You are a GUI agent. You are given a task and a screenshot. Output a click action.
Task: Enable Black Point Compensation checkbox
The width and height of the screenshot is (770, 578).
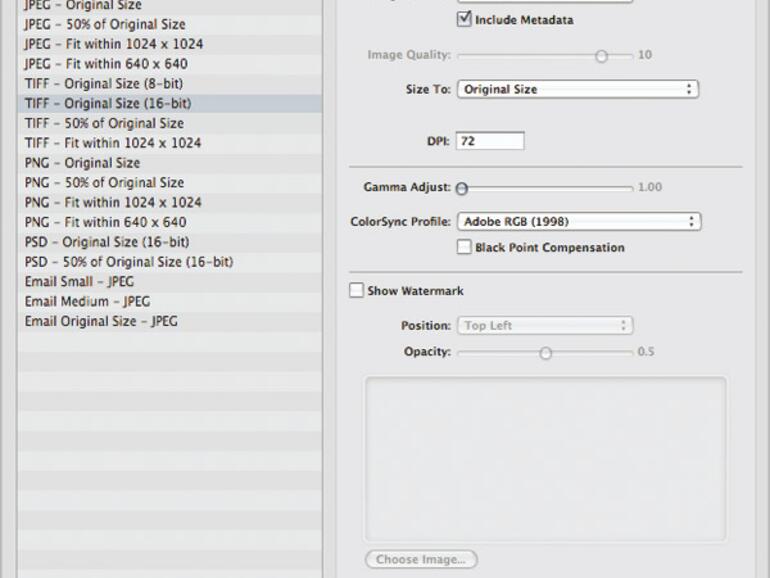point(464,247)
